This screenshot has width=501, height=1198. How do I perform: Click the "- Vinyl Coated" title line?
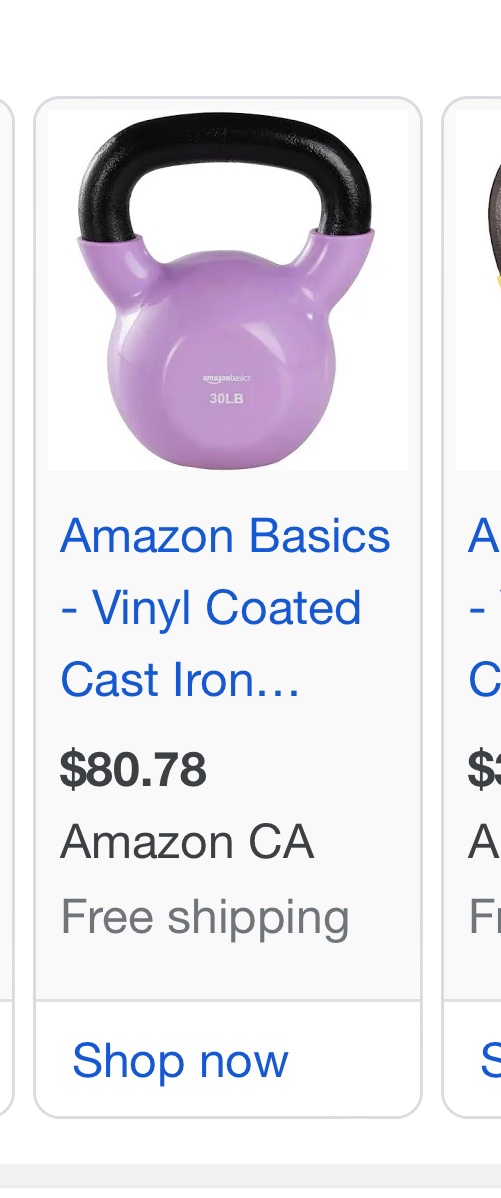pyautogui.click(x=211, y=609)
